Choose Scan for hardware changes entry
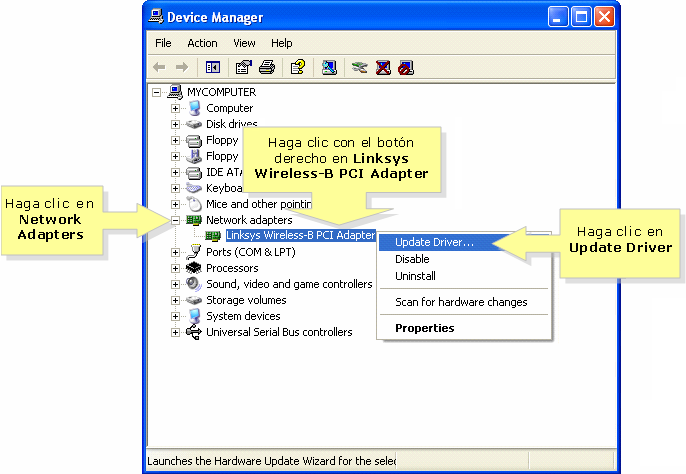686x474 pixels. (464, 302)
